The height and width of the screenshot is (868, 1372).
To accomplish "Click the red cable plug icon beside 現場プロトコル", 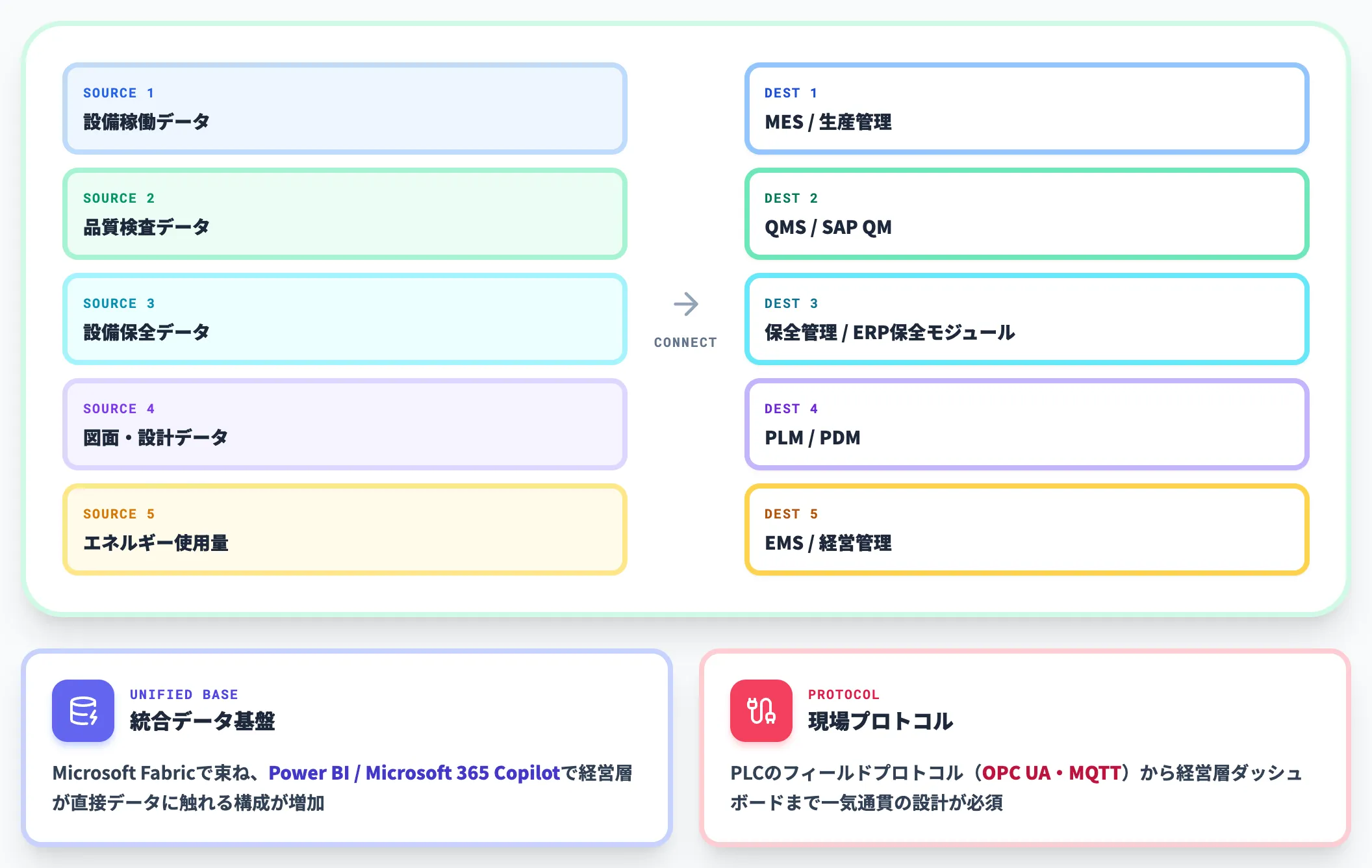I will point(761,711).
